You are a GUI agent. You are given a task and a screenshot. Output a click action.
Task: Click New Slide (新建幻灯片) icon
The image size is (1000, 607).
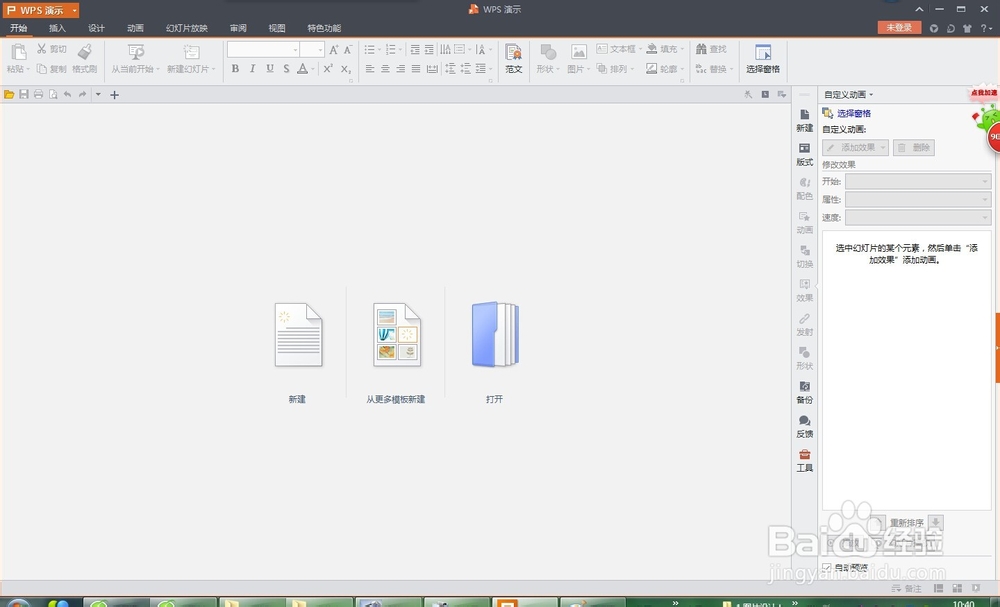(x=191, y=52)
